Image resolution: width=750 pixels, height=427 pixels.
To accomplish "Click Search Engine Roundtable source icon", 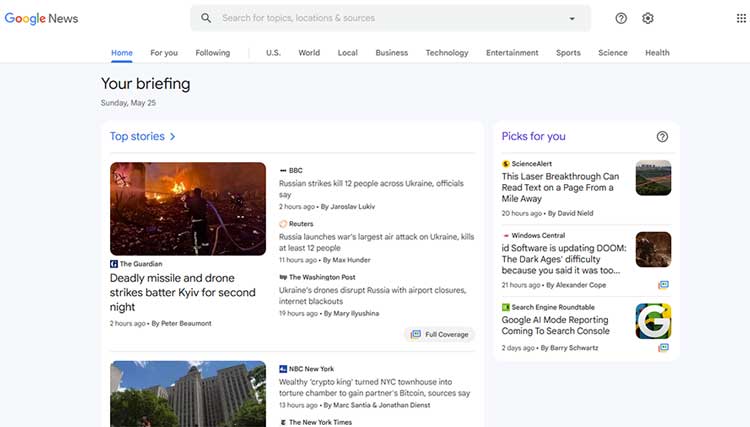I will click(x=506, y=307).
